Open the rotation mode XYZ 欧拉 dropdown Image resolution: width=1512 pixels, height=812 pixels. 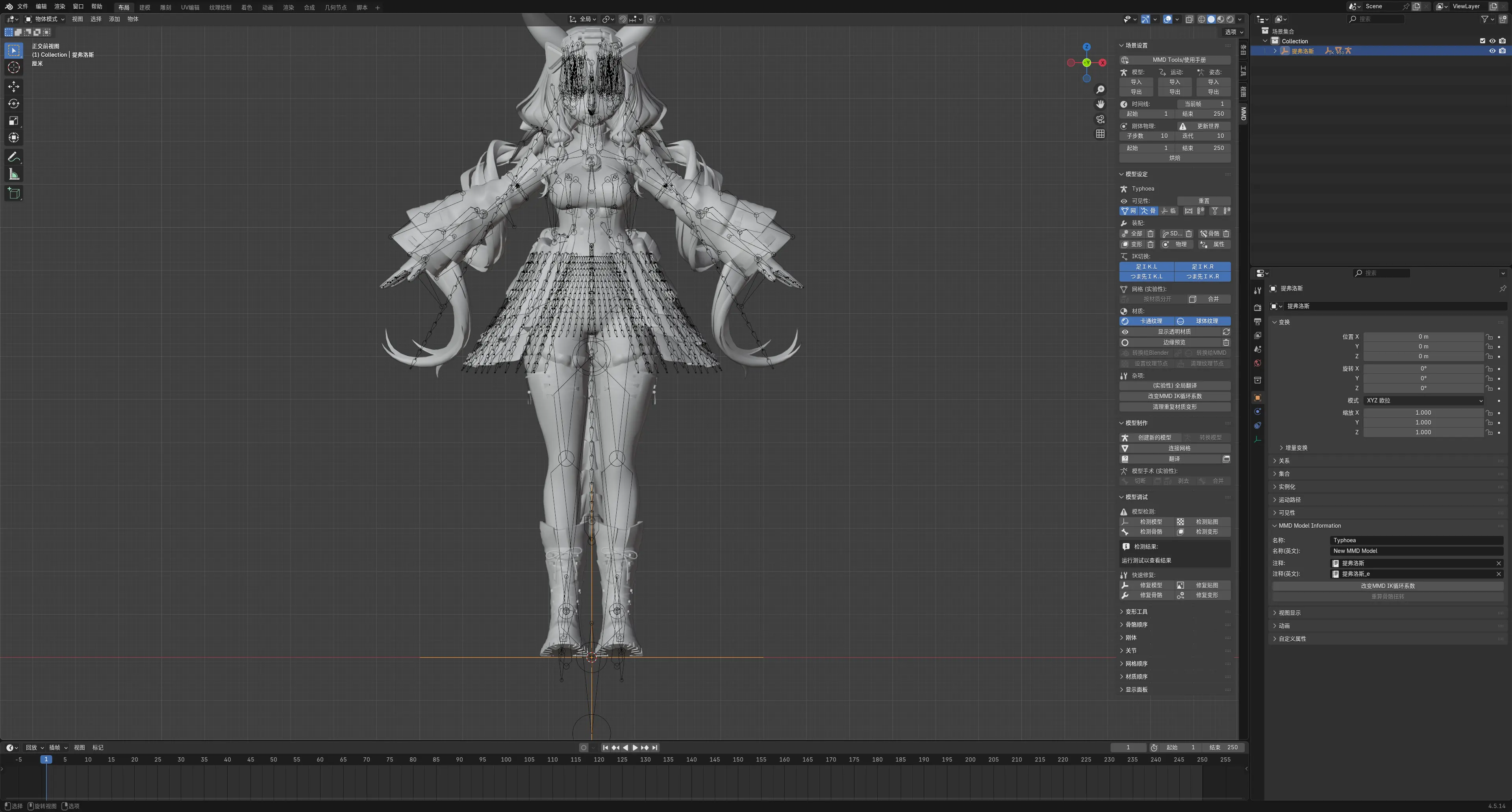1424,400
